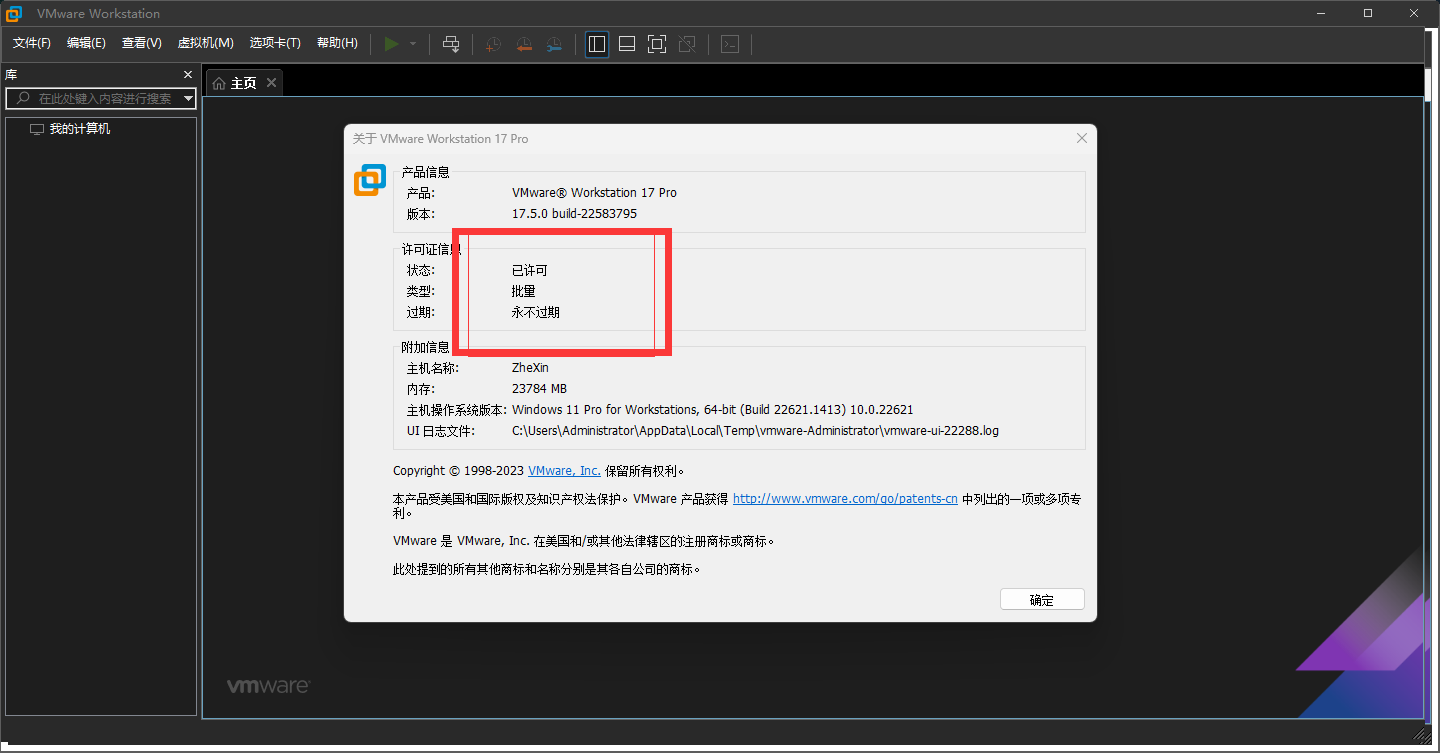
Task: Click the memory value 23784 MB
Action: (x=539, y=389)
